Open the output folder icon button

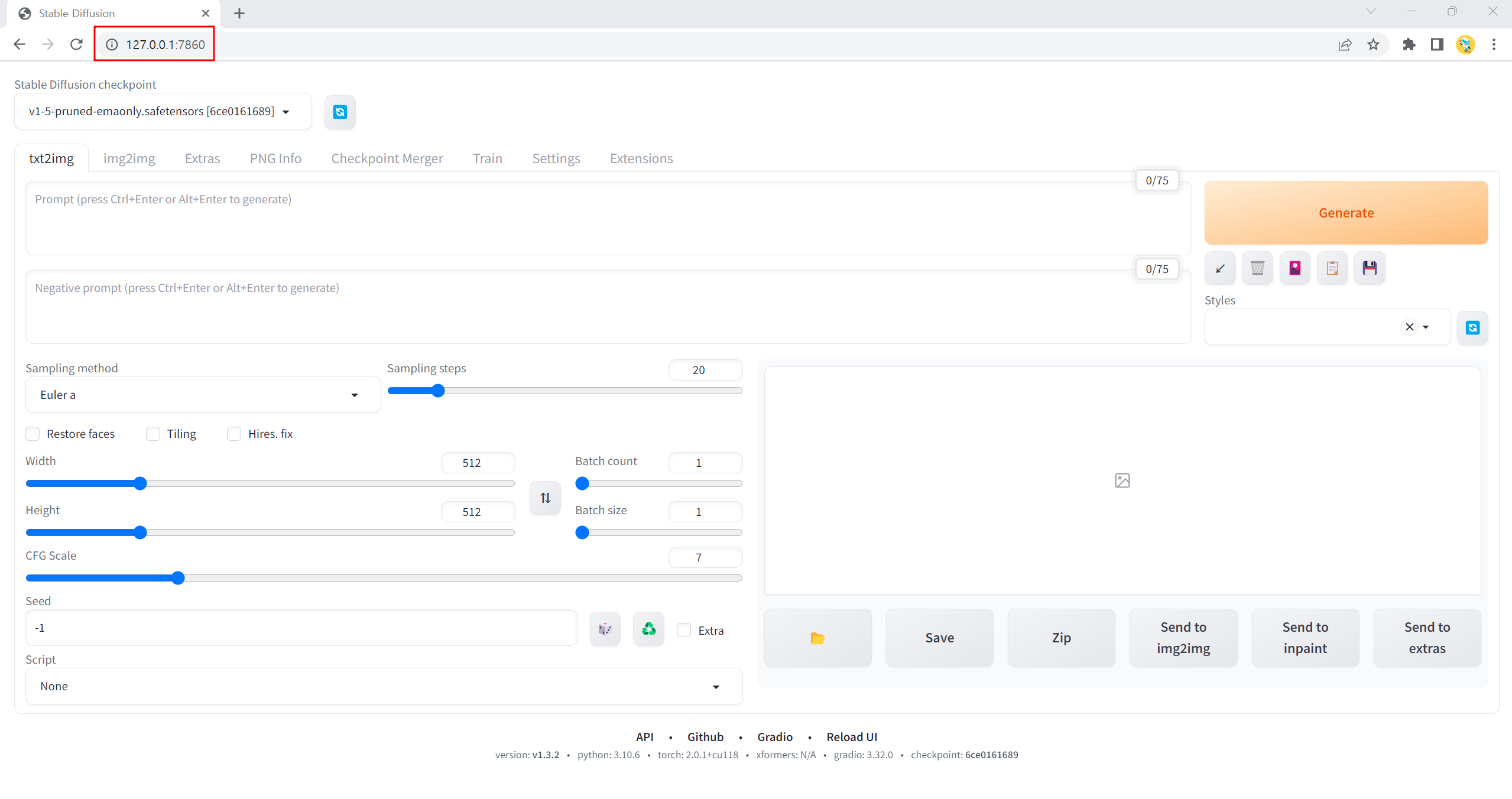(x=817, y=638)
